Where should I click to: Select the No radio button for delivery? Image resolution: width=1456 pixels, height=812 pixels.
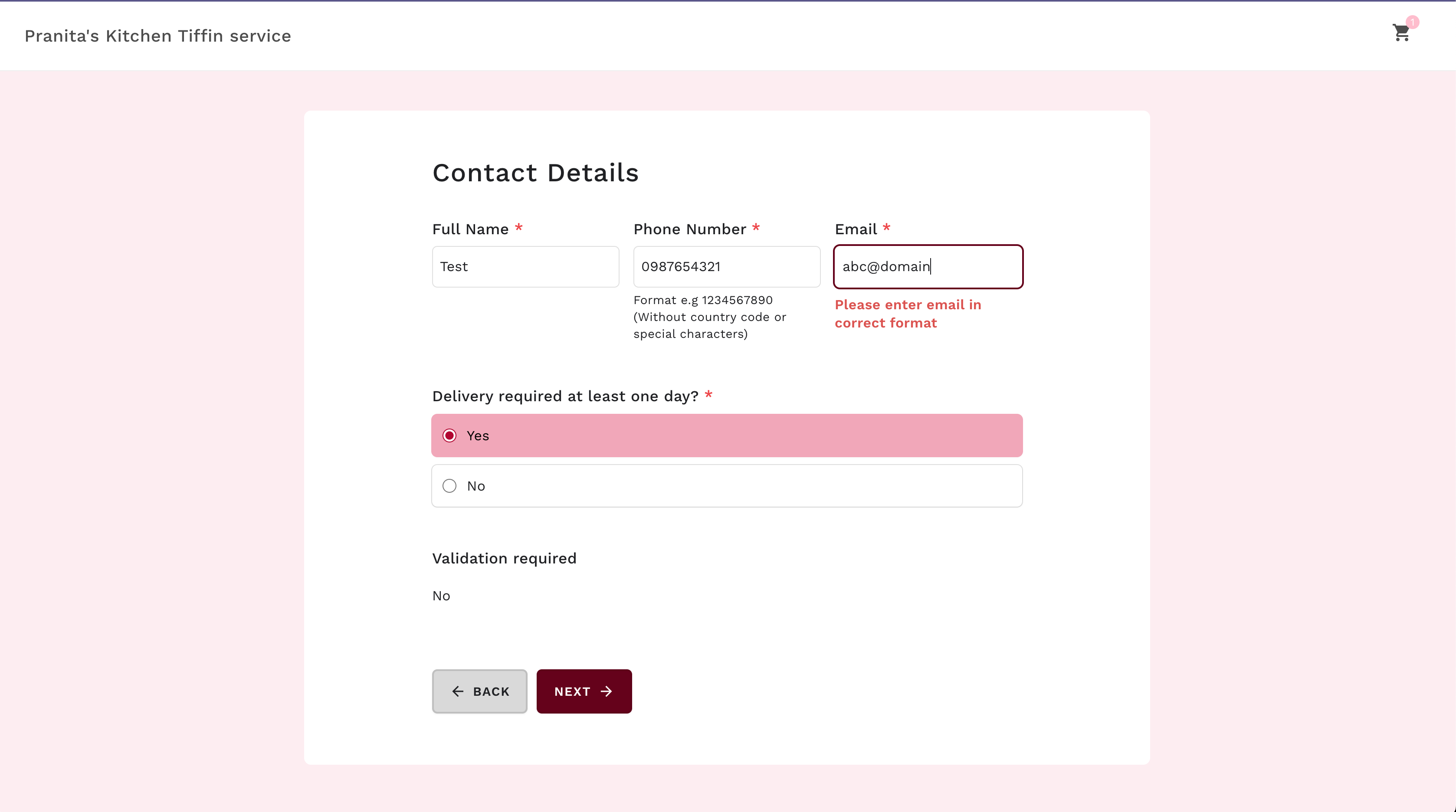point(449,486)
